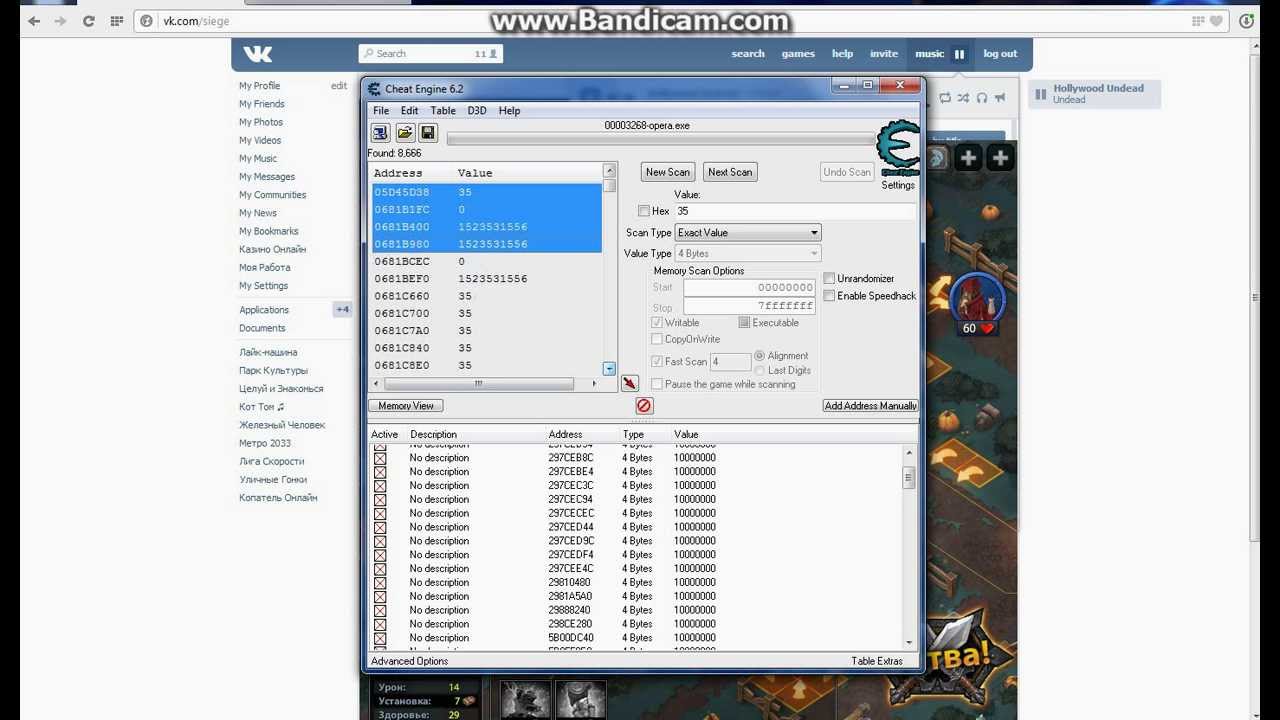Viewport: 1280px width, 720px height.
Task: Toggle the CopyOnWrite checkbox
Action: coord(657,339)
